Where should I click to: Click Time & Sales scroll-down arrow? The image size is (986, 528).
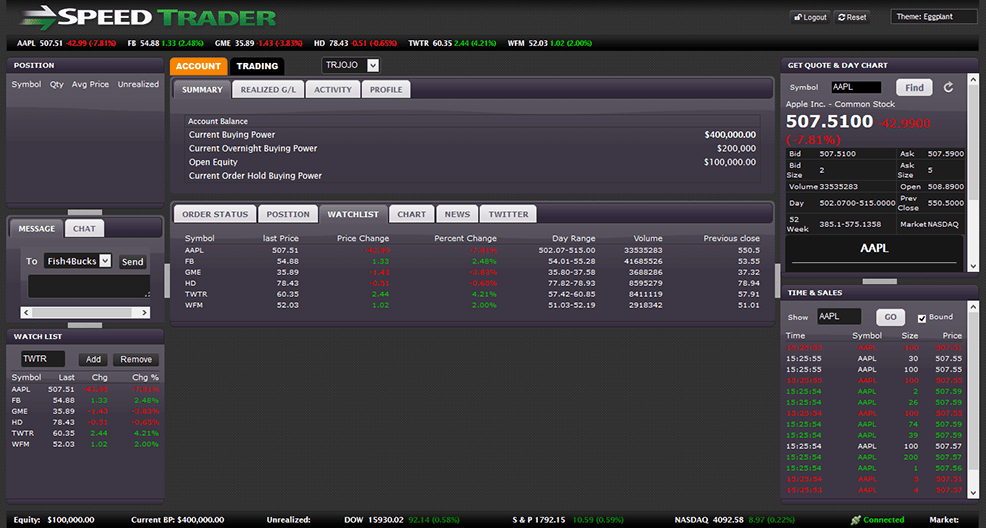973,494
